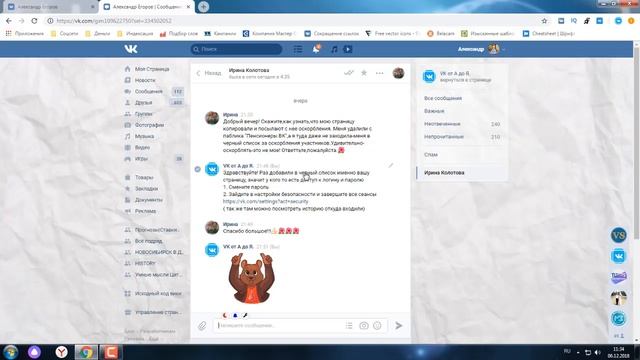The image size is (640, 360).
Task: Click the camera photo attach icon
Action: [x=364, y=325]
